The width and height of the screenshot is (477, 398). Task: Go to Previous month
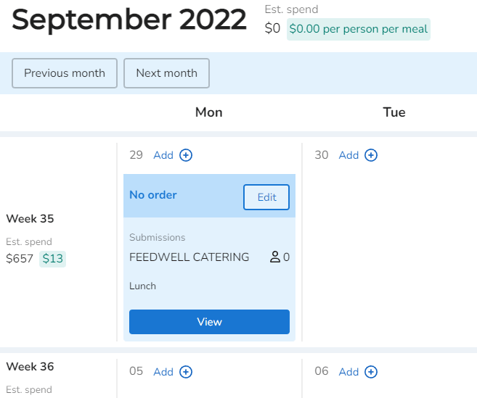click(65, 73)
